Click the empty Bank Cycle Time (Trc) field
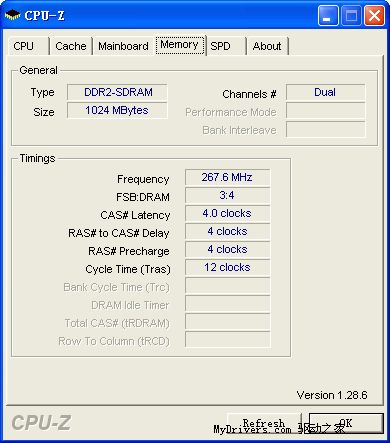 click(227, 285)
